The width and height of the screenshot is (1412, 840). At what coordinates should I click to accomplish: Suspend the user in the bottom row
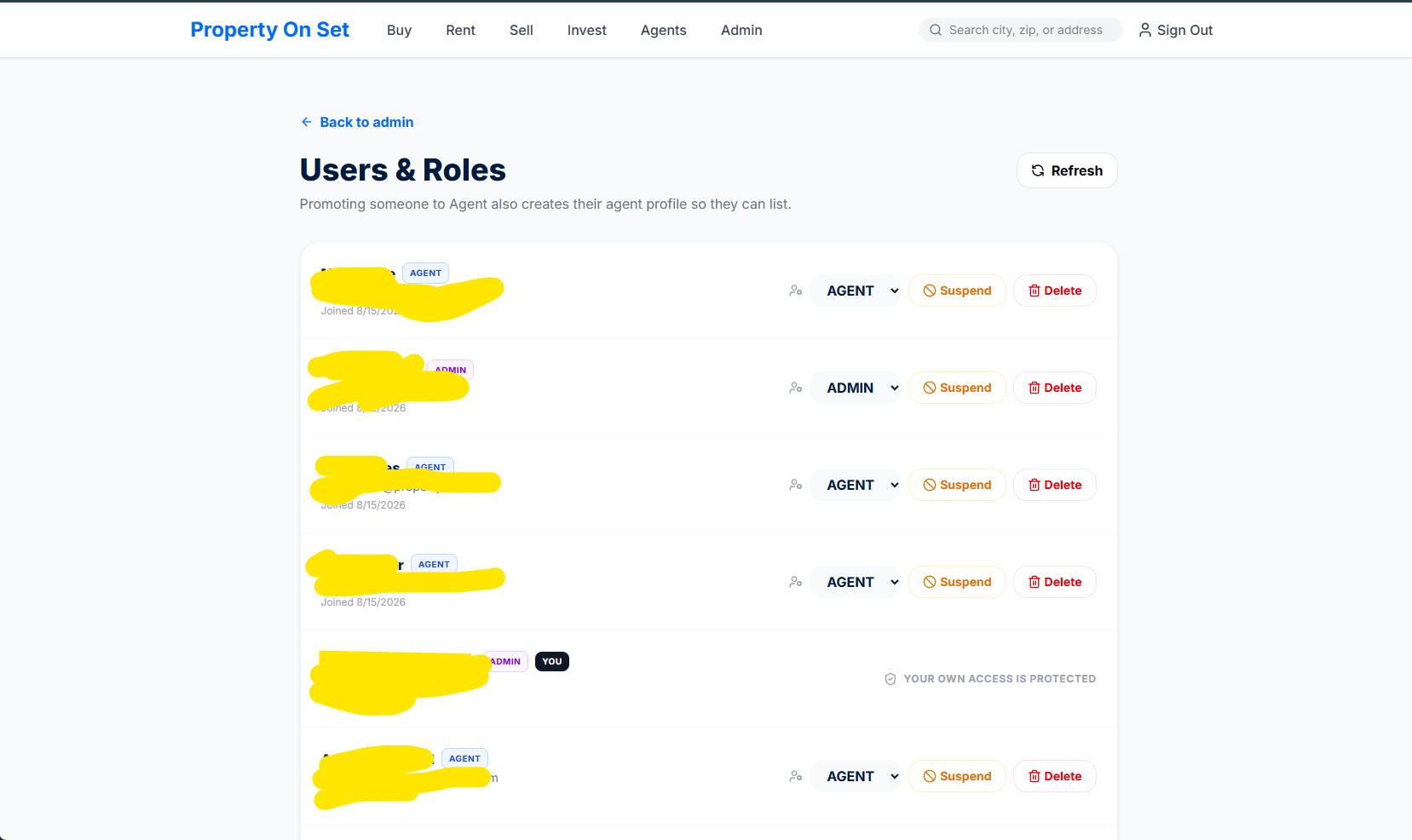pos(957,776)
